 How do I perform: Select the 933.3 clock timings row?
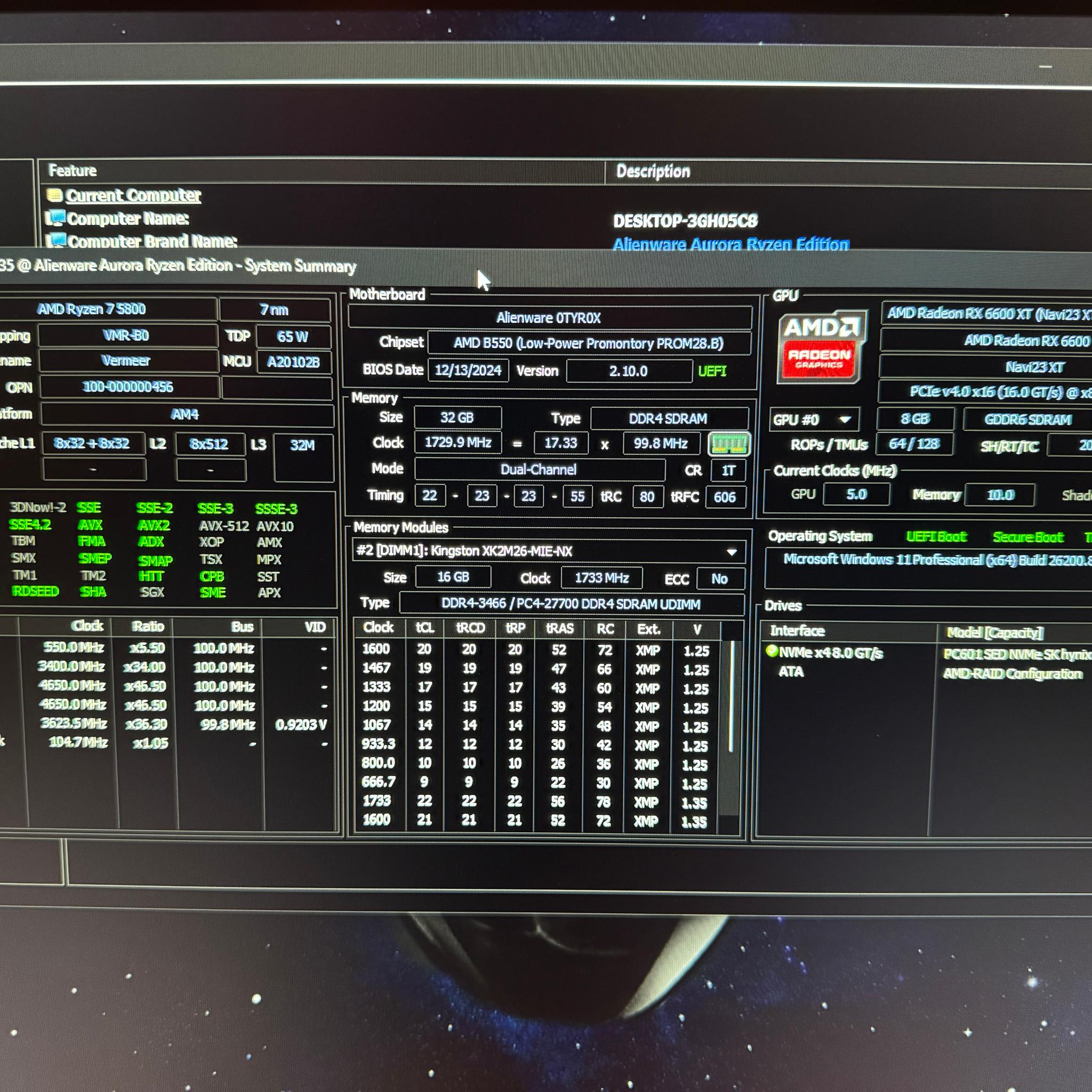[537, 744]
